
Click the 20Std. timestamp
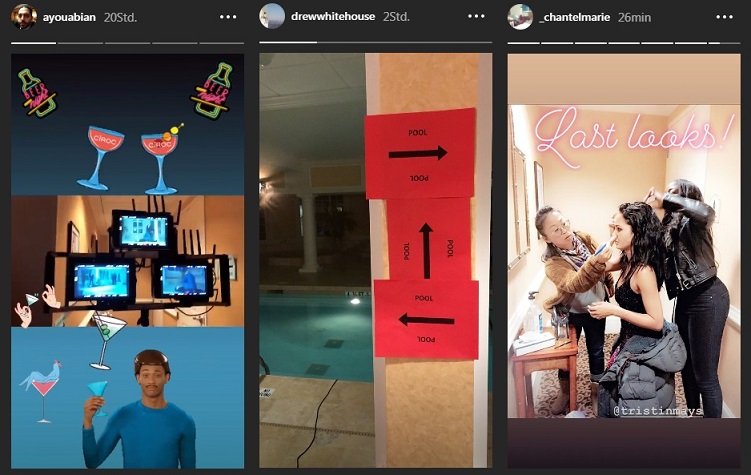(120, 17)
